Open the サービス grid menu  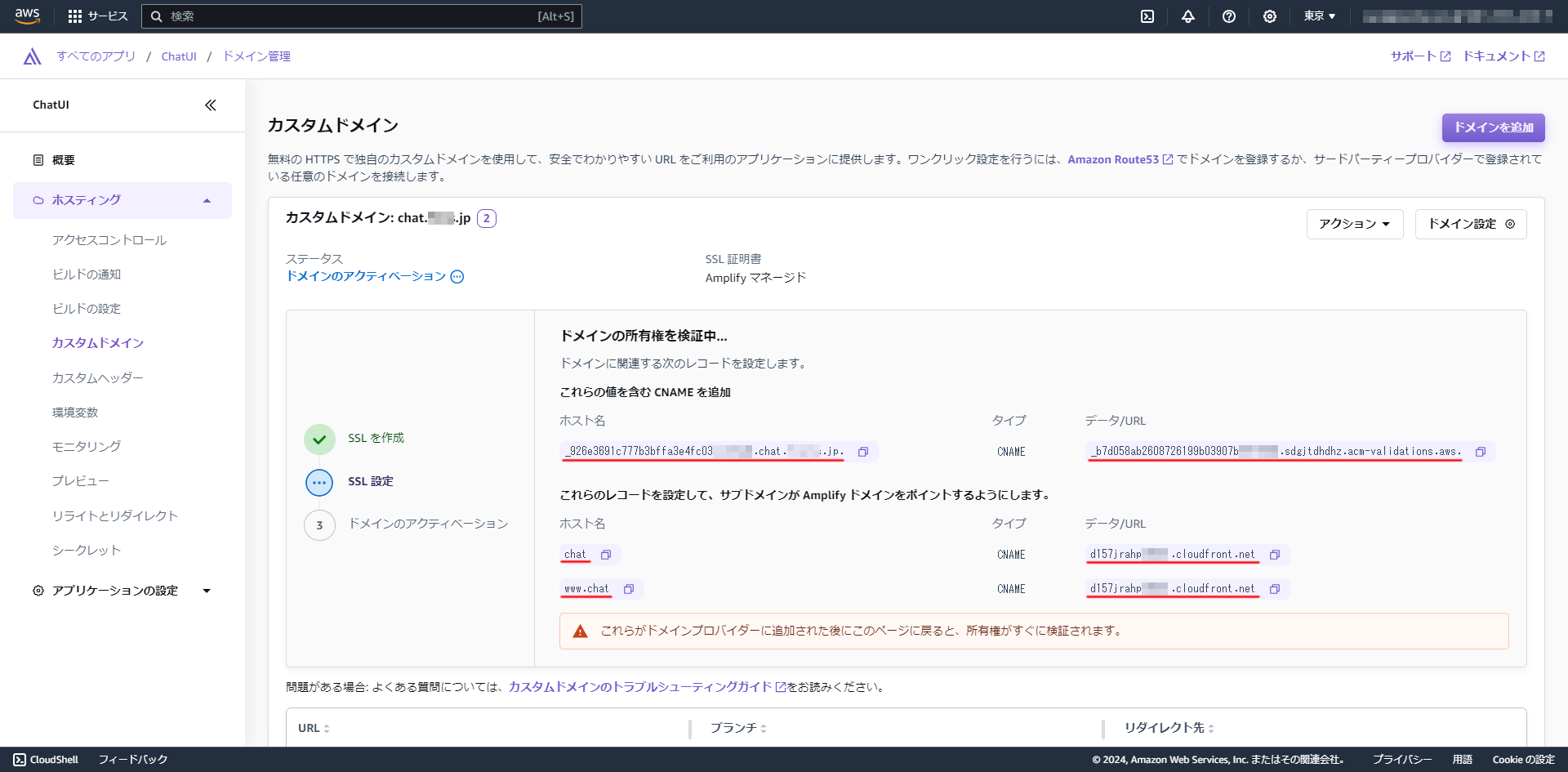[98, 16]
